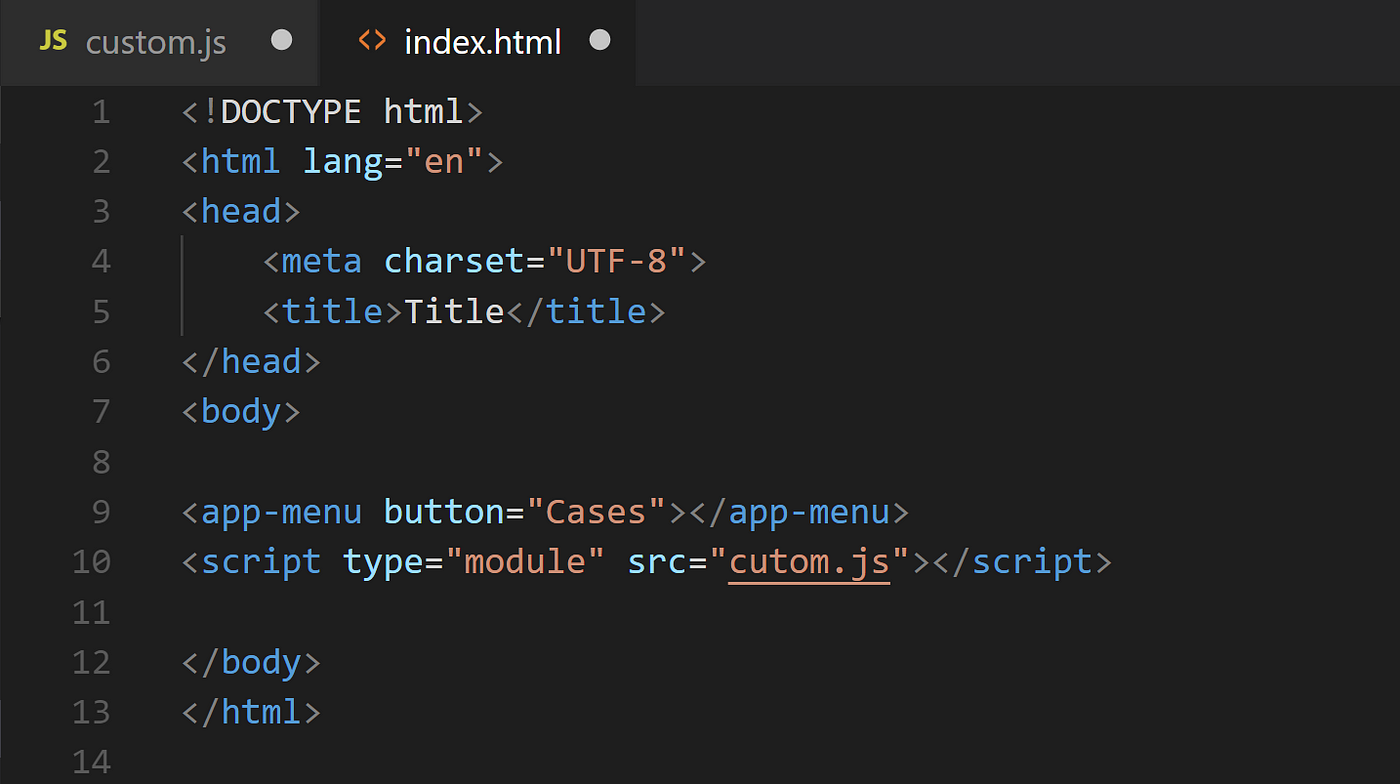The height and width of the screenshot is (784, 1400).
Task: Click line number 14 in gutter
Action: (91, 762)
